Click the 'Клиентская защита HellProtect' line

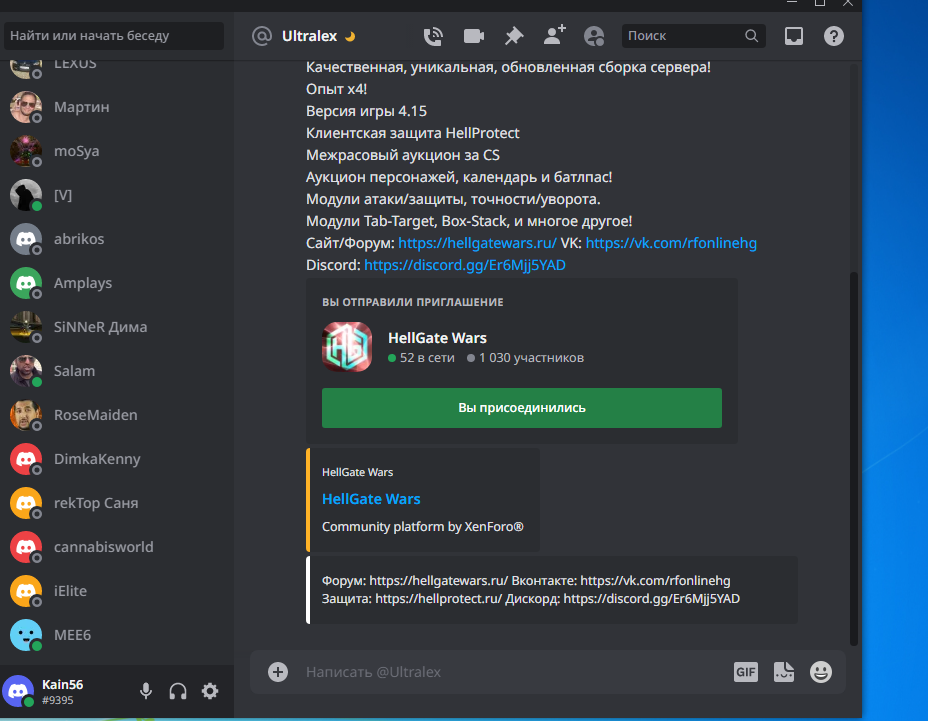413,133
